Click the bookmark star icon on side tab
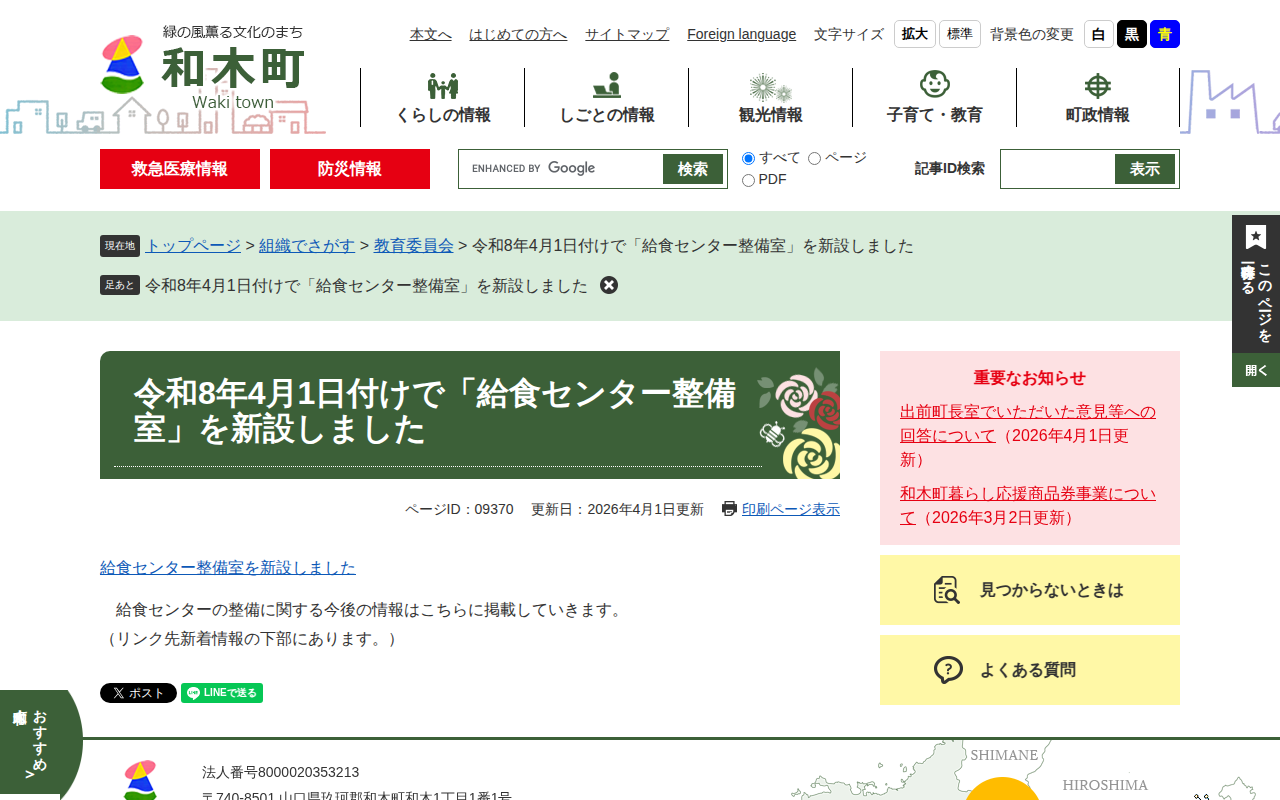 (1256, 237)
